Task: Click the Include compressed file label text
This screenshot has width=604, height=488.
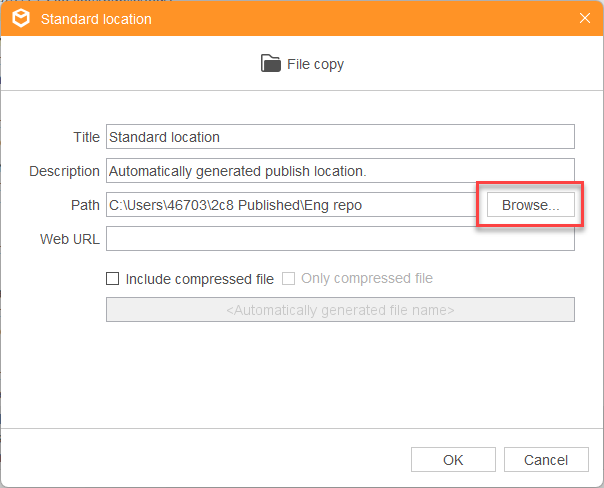Action: coord(200,279)
